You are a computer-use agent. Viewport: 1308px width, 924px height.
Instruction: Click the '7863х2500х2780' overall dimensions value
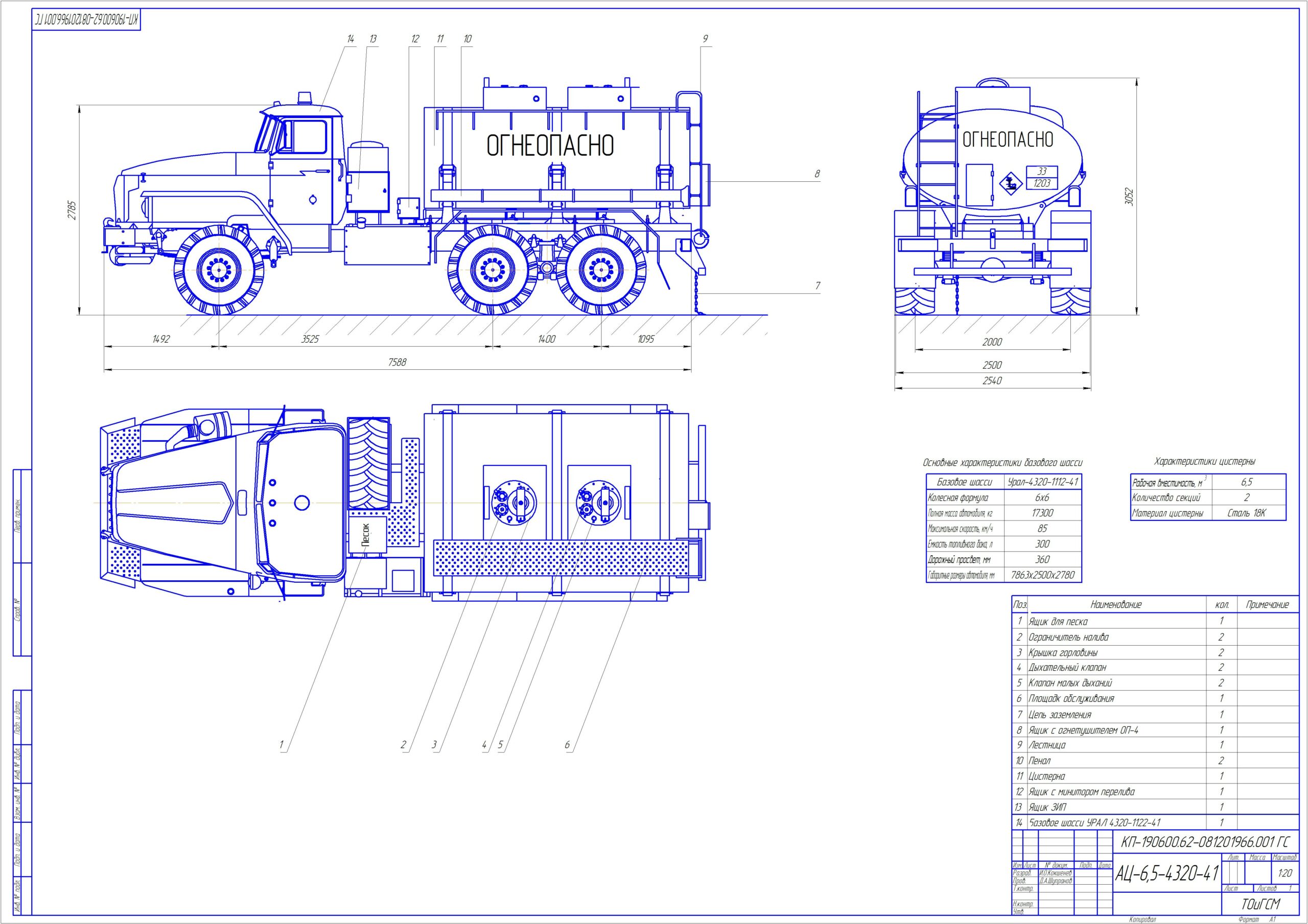(1042, 575)
